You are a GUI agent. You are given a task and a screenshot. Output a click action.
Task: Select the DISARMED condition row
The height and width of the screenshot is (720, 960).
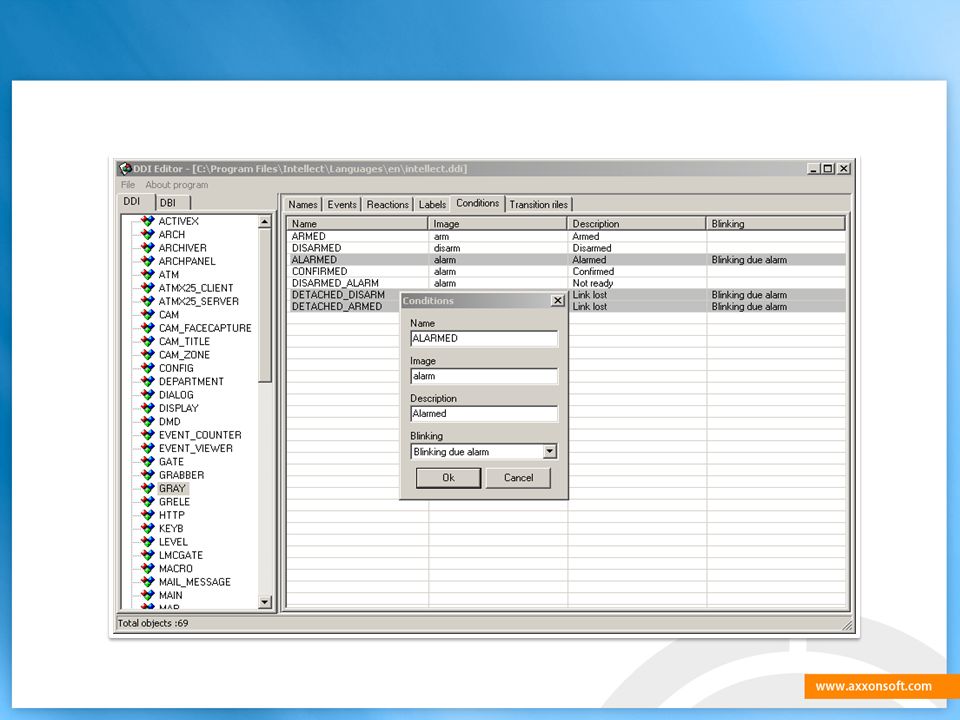567,248
